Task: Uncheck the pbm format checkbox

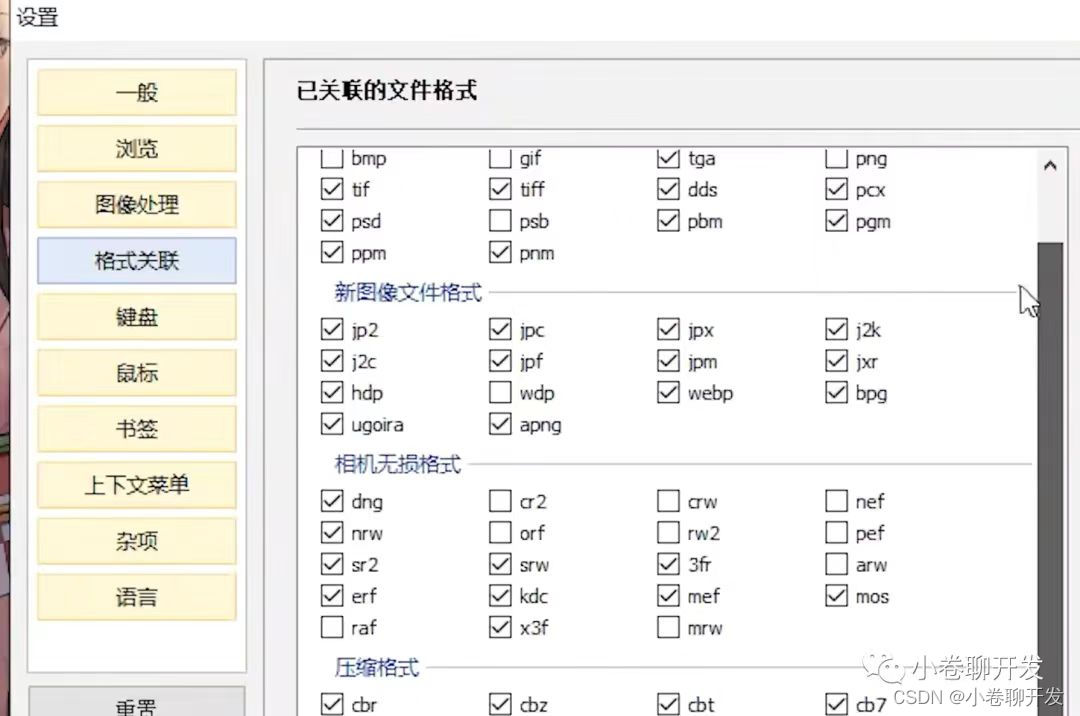Action: tap(668, 221)
